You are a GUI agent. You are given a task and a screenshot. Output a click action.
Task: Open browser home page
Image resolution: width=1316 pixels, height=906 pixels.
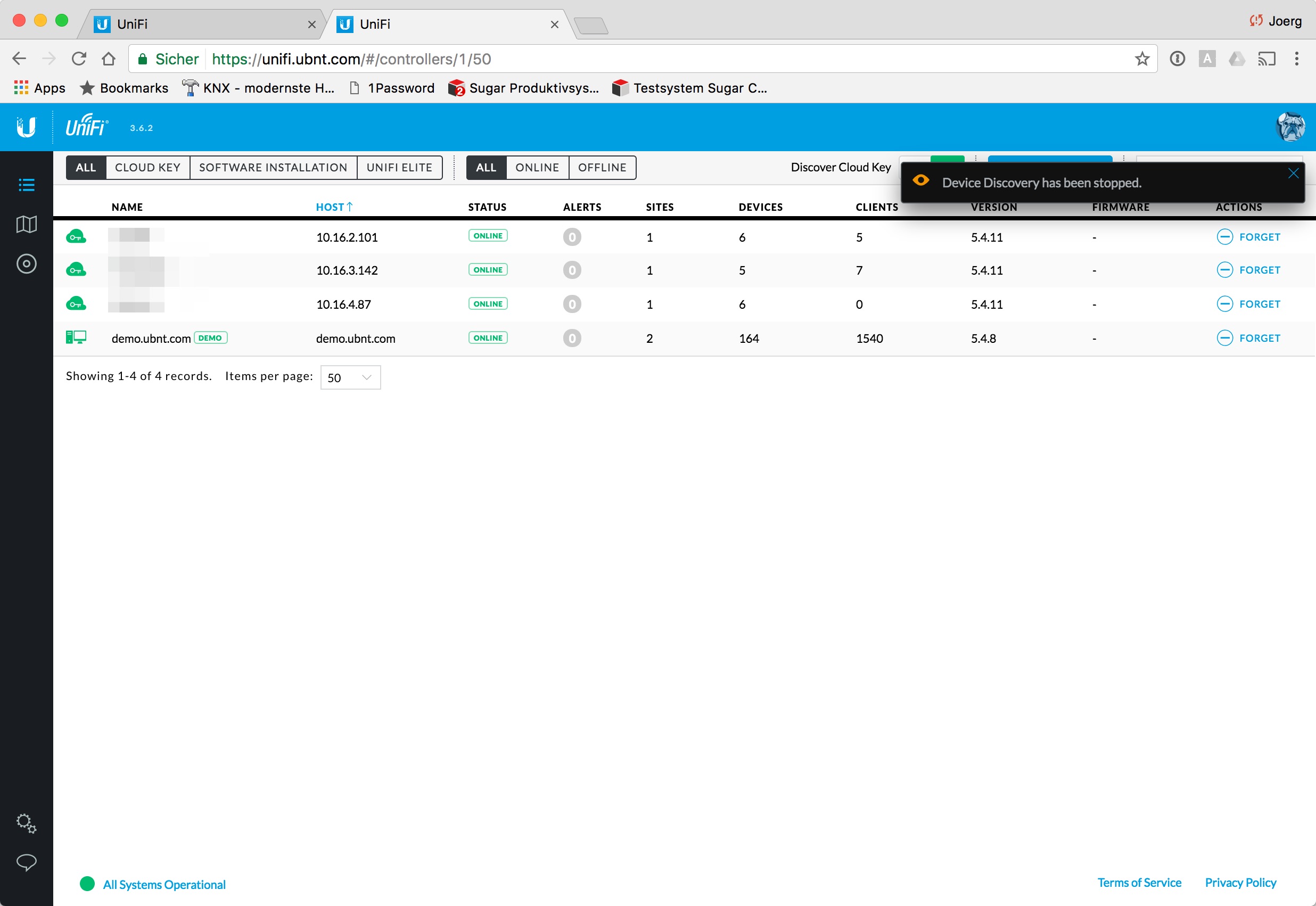(x=109, y=59)
